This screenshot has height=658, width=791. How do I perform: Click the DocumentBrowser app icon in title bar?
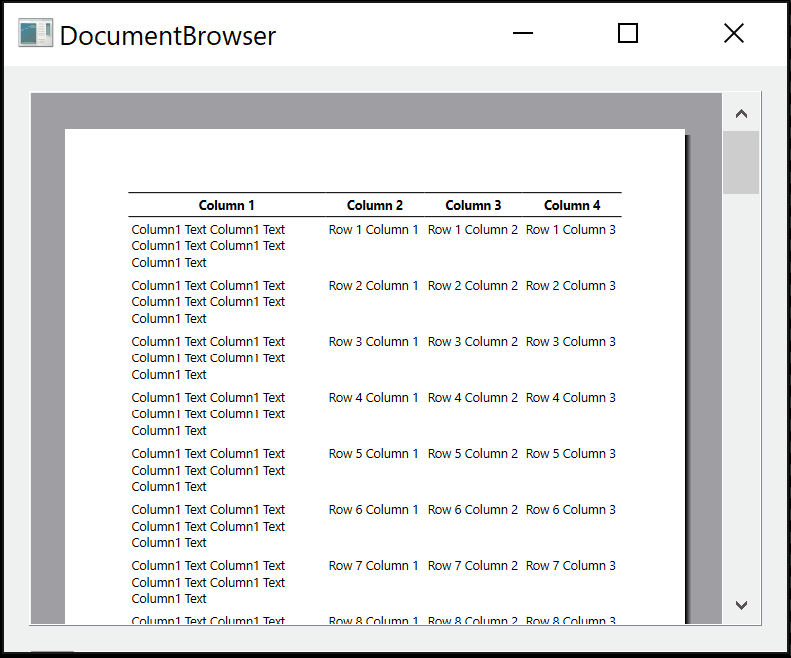pos(35,34)
